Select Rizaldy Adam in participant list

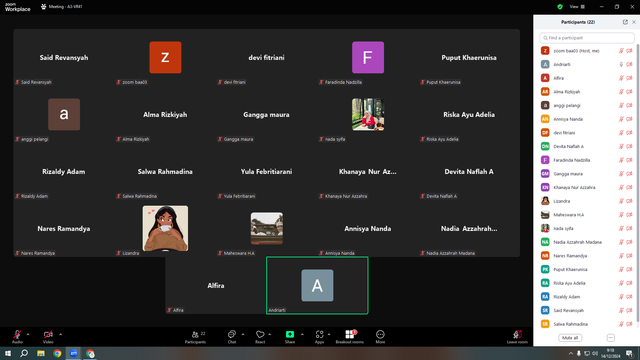click(x=587, y=297)
